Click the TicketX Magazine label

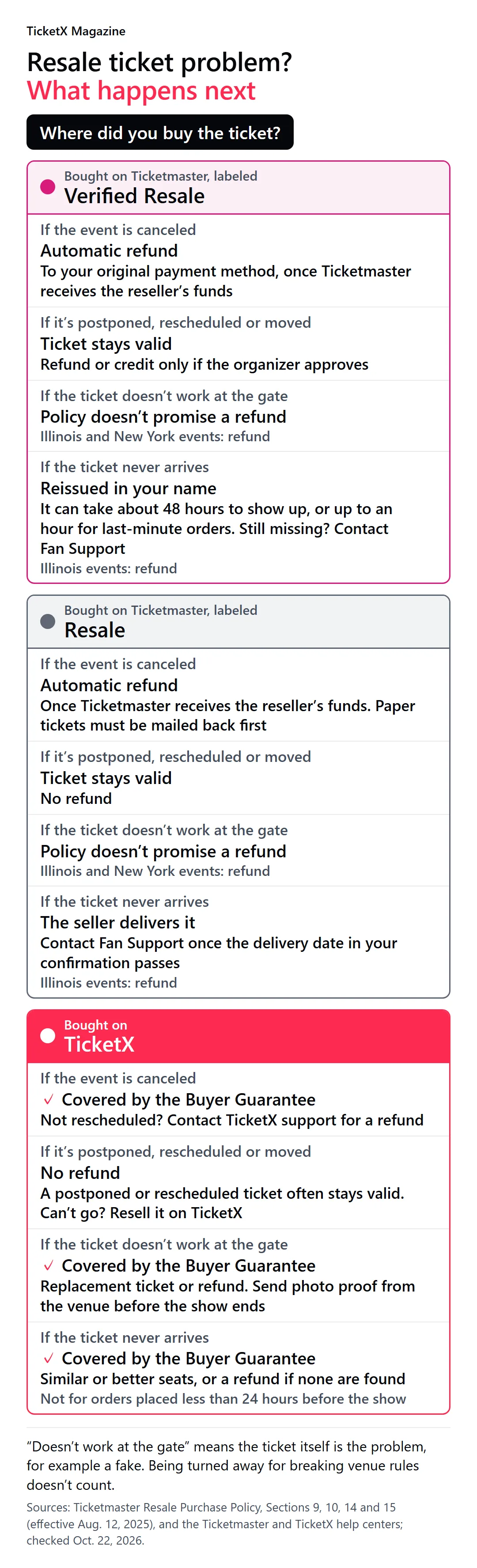(x=76, y=31)
